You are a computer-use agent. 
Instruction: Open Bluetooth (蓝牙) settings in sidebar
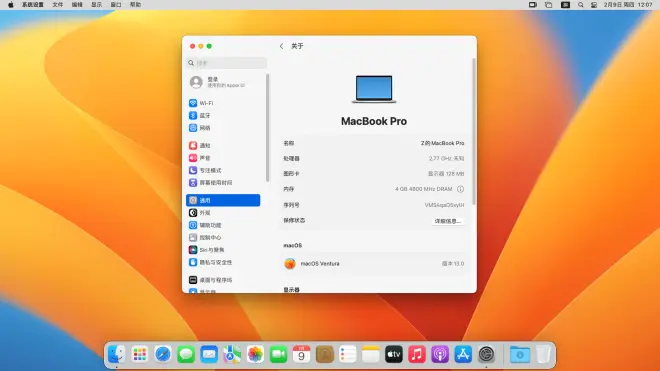(x=223, y=115)
